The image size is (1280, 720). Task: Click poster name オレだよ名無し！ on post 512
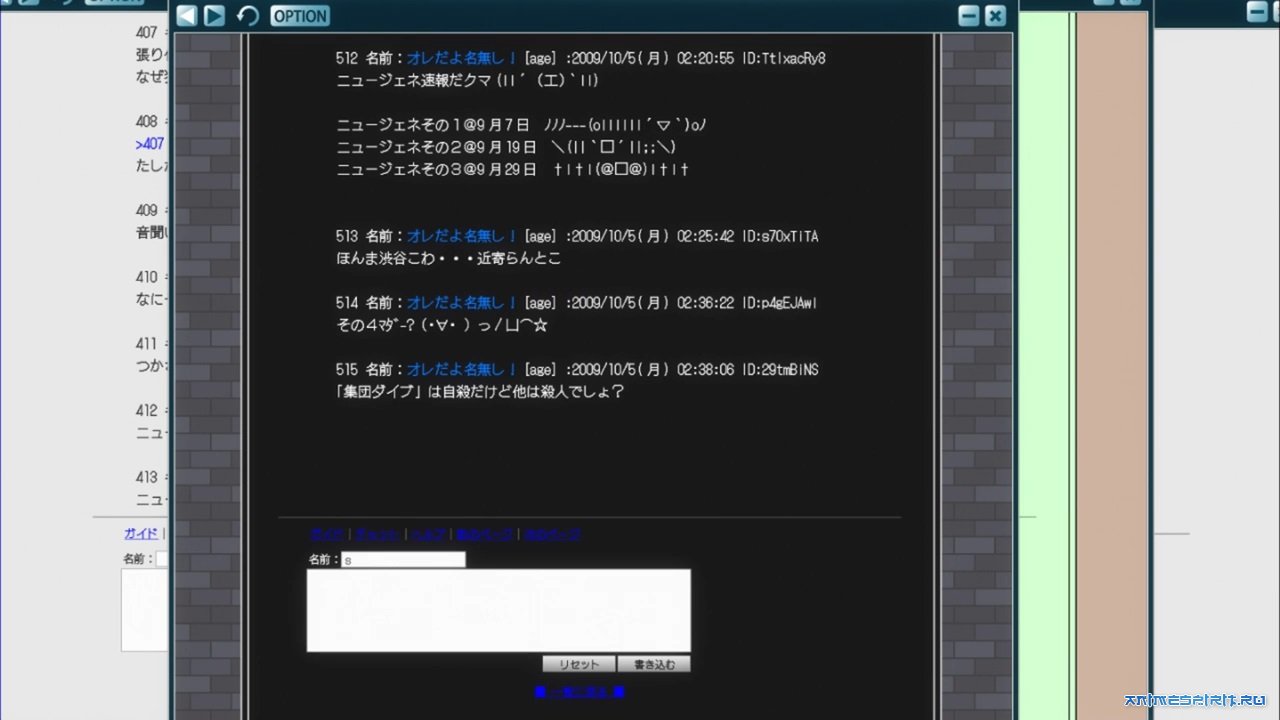[461, 59]
